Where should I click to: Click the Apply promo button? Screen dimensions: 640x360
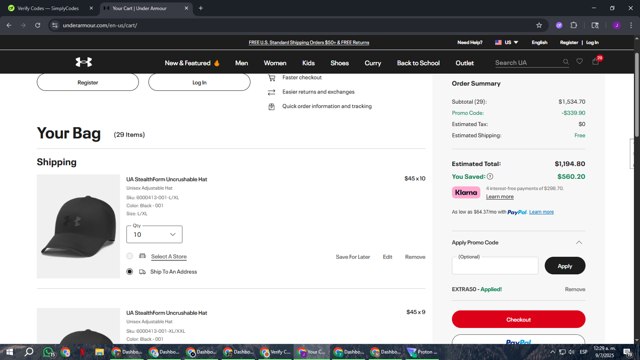pos(565,266)
